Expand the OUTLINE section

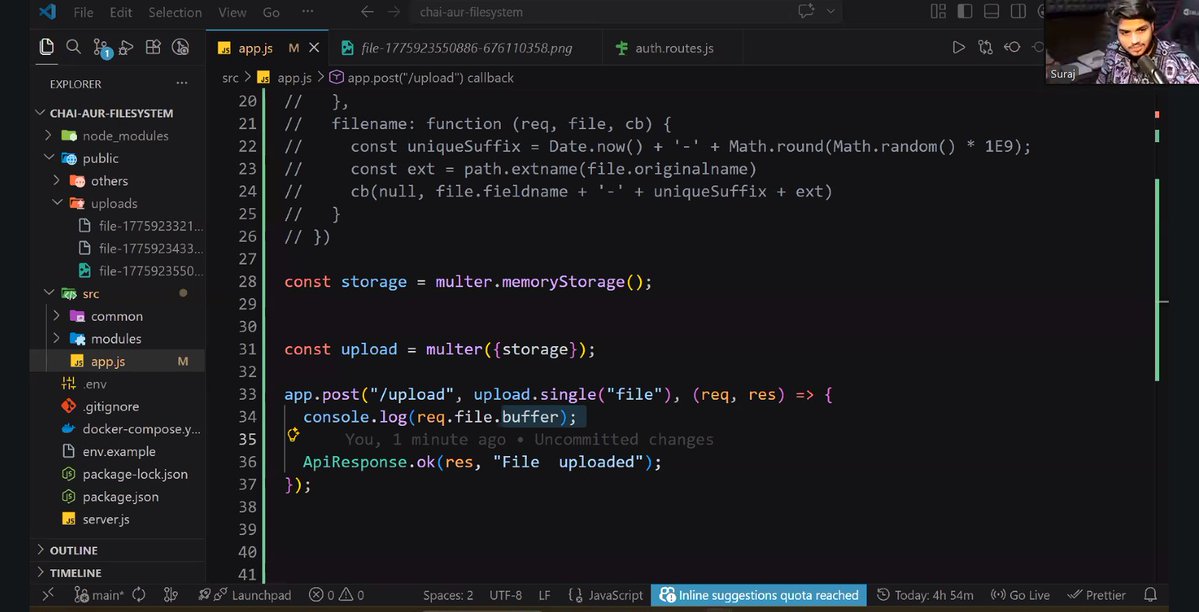(67, 549)
